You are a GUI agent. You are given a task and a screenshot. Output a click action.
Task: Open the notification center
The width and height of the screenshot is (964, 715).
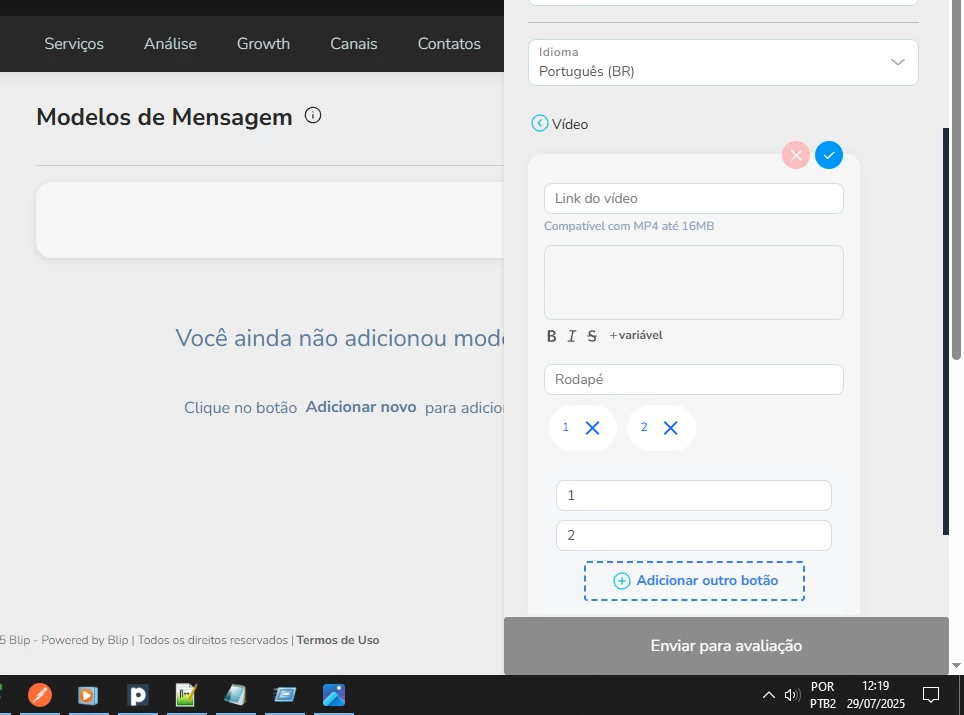931,695
